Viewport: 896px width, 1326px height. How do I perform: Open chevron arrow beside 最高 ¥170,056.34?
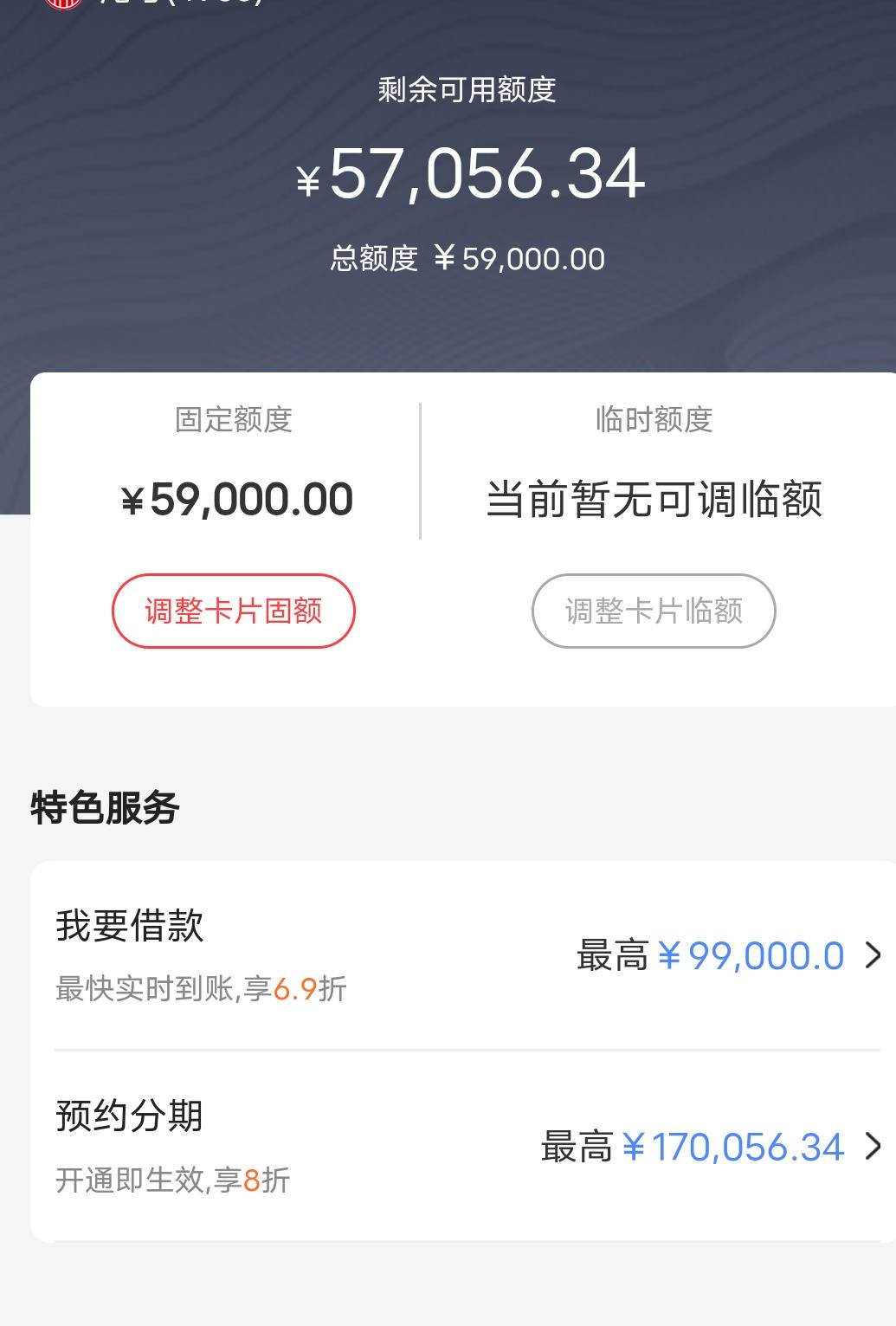pyautogui.click(x=873, y=1146)
